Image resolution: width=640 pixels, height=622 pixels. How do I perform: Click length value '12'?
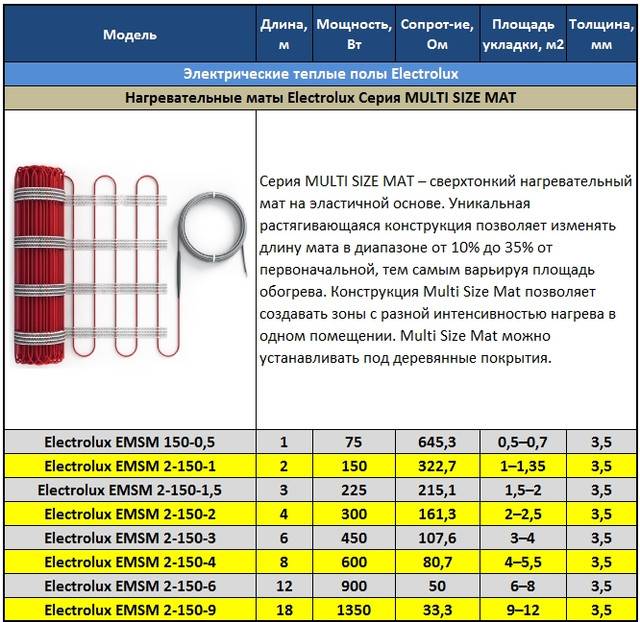(x=284, y=586)
